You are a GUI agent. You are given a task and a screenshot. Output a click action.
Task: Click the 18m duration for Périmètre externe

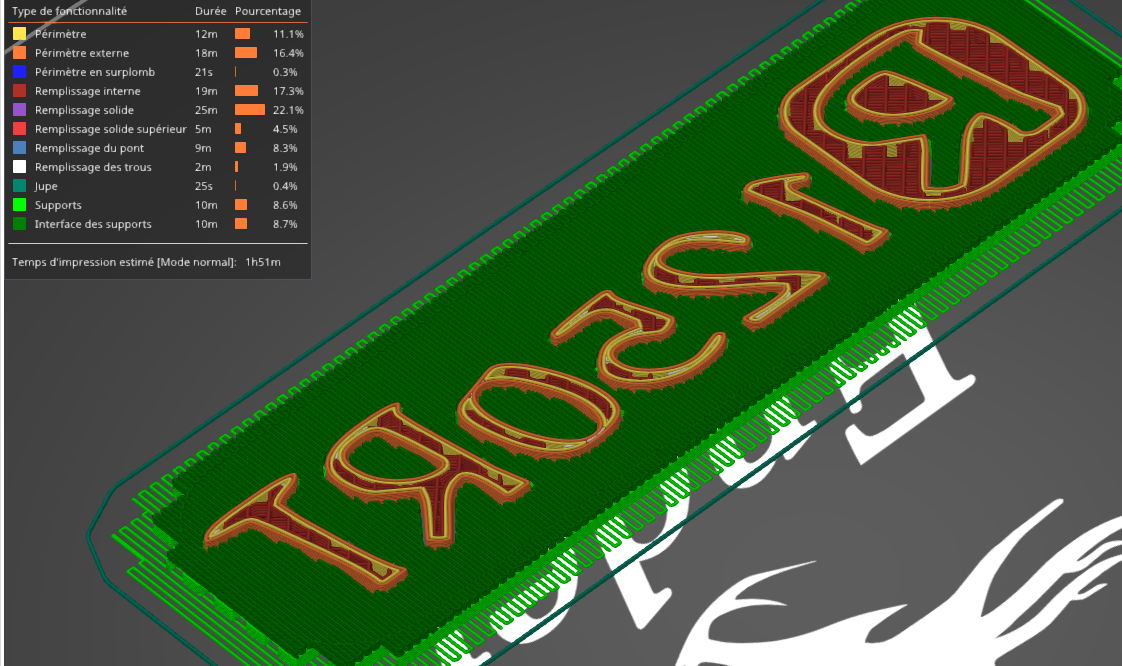pyautogui.click(x=206, y=53)
